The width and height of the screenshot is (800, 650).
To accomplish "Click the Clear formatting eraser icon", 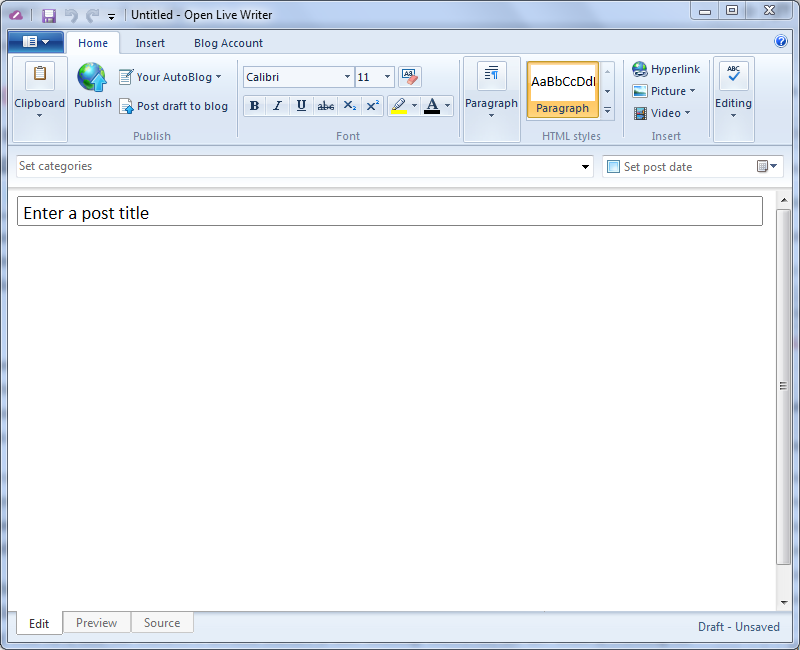I will point(410,77).
